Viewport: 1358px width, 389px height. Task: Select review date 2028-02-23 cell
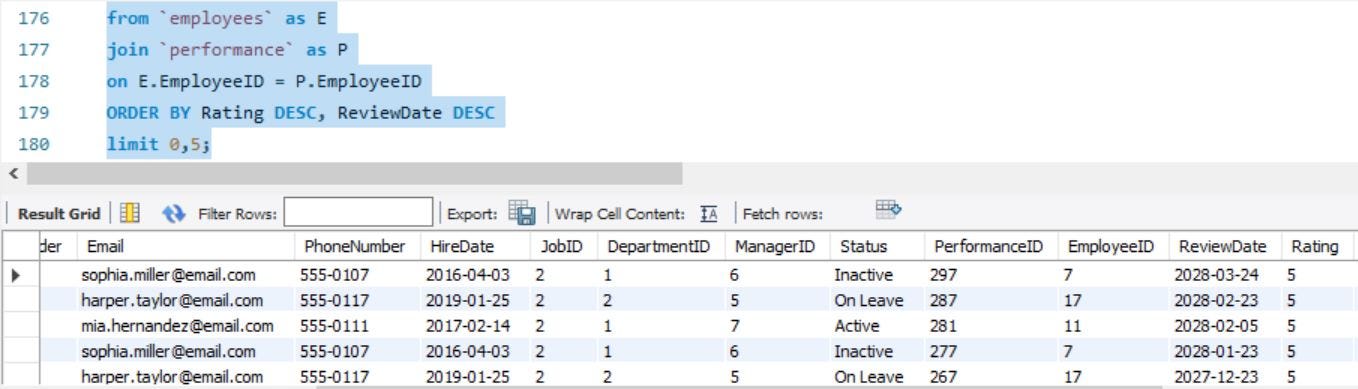[x=1226, y=300]
